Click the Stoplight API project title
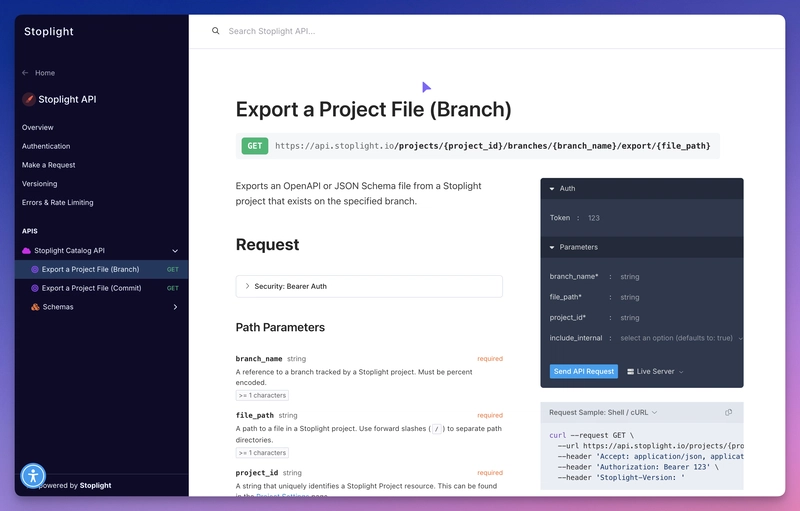 [67, 99]
